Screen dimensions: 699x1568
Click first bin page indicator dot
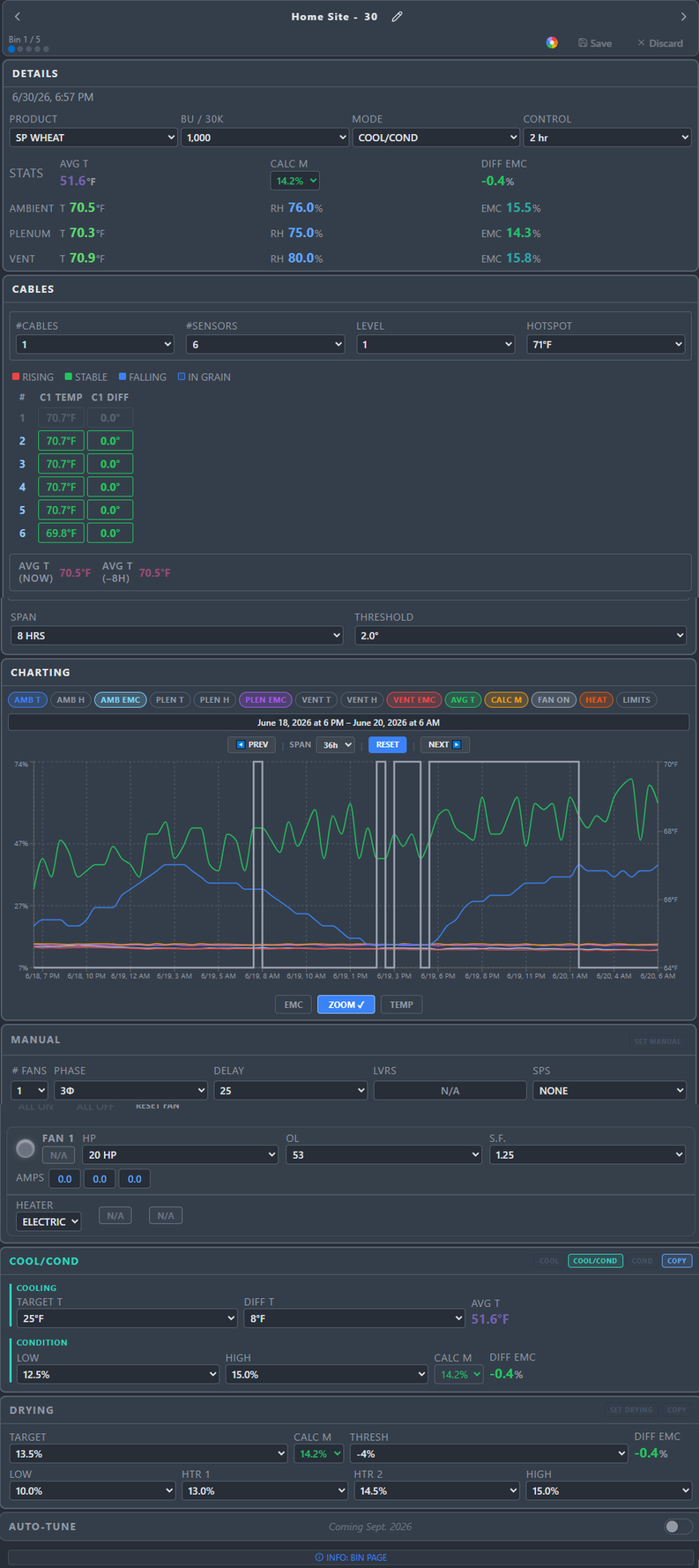[11, 49]
